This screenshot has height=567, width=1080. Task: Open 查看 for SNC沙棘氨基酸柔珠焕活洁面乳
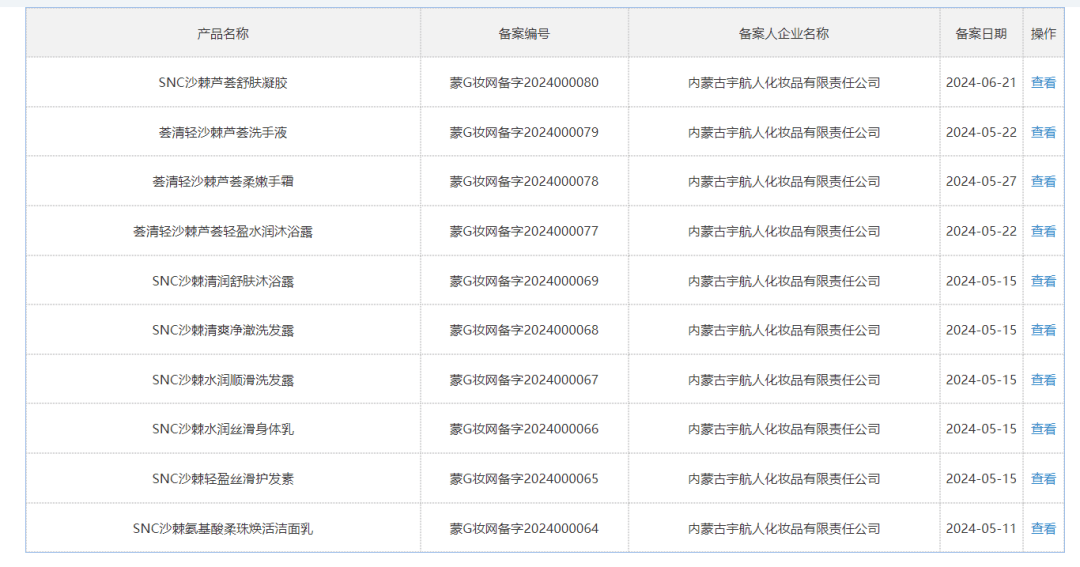(x=1043, y=528)
